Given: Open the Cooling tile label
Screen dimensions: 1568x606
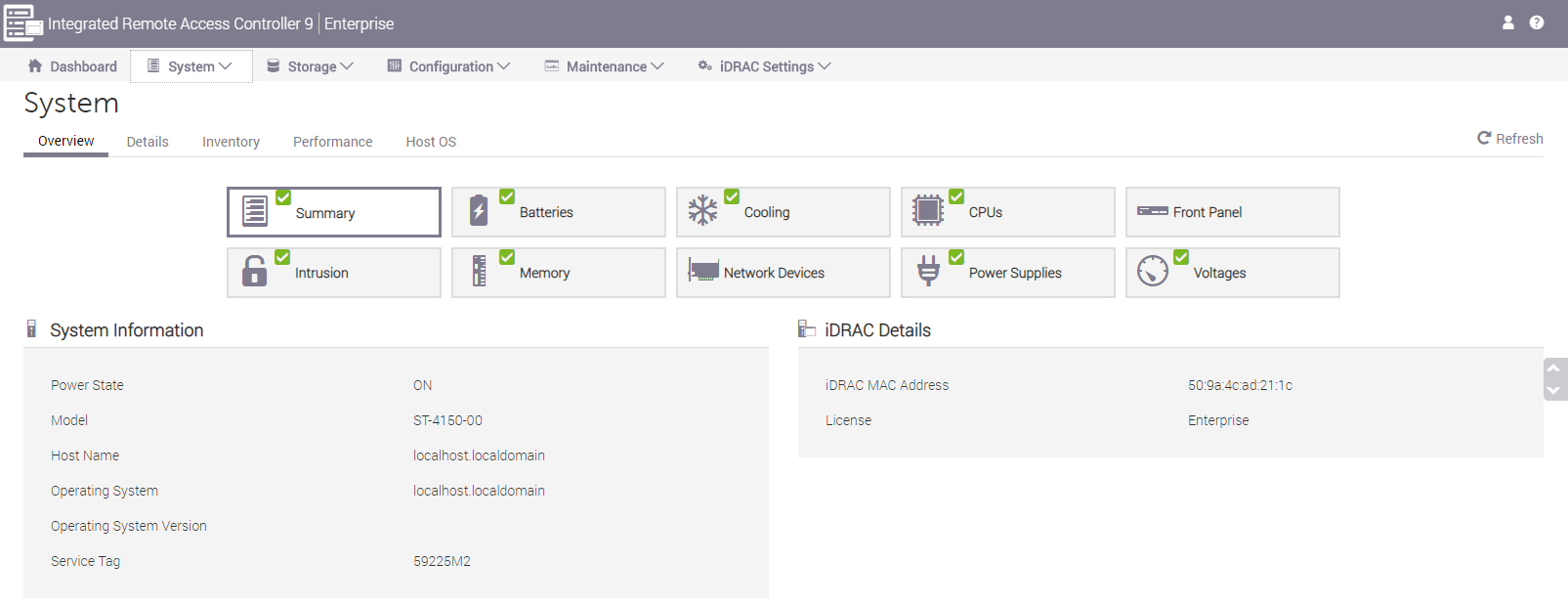Looking at the screenshot, I should point(767,212).
